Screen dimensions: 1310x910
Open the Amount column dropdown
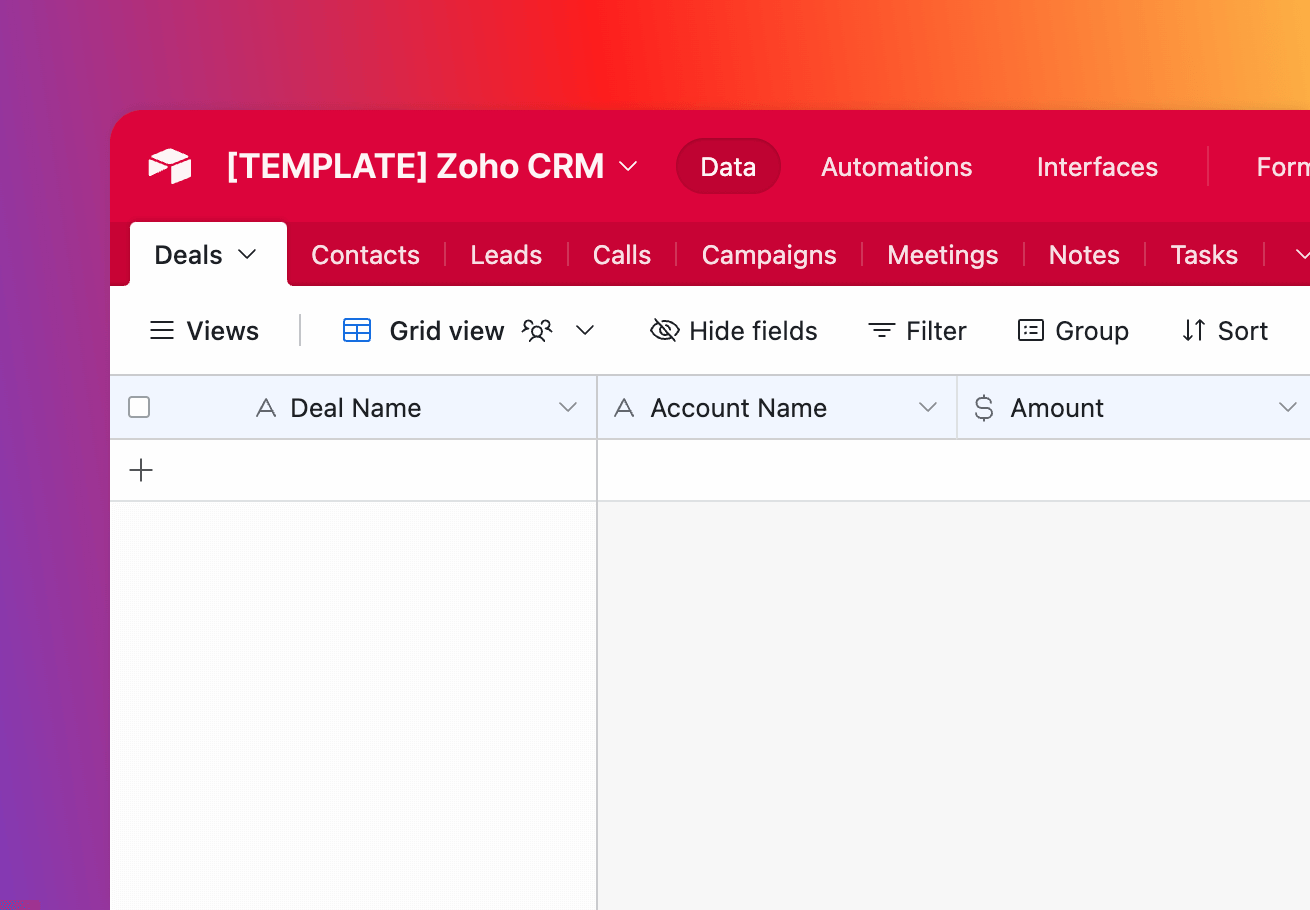click(1288, 408)
